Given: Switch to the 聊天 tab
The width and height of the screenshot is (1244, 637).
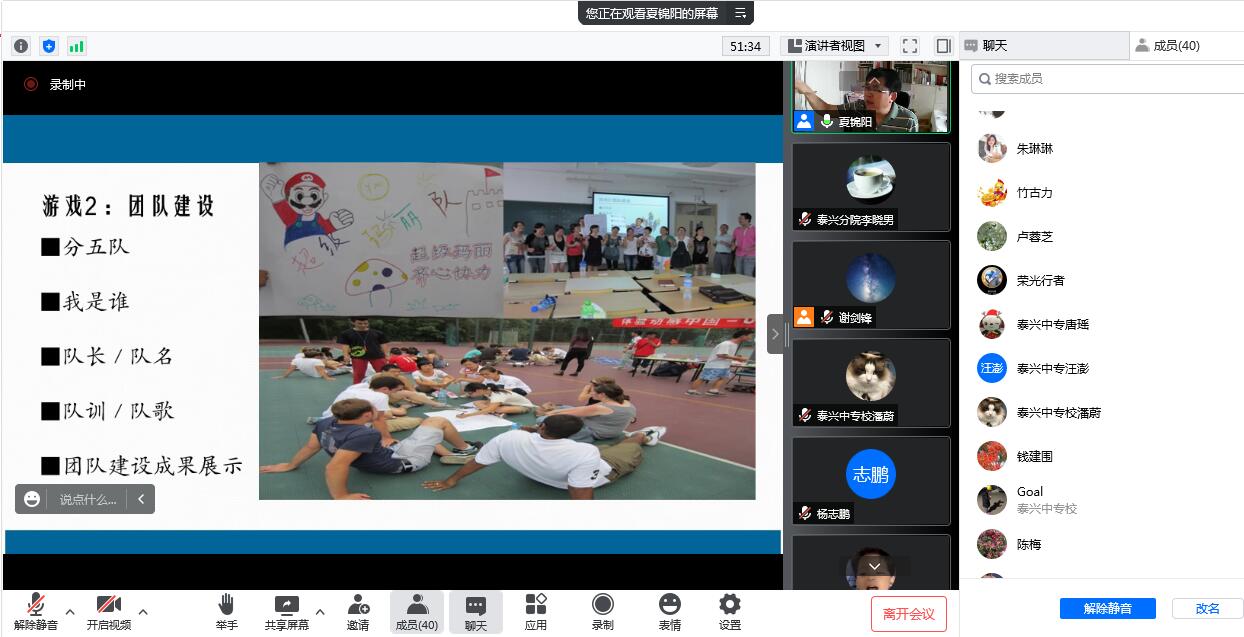Looking at the screenshot, I should (x=1043, y=46).
